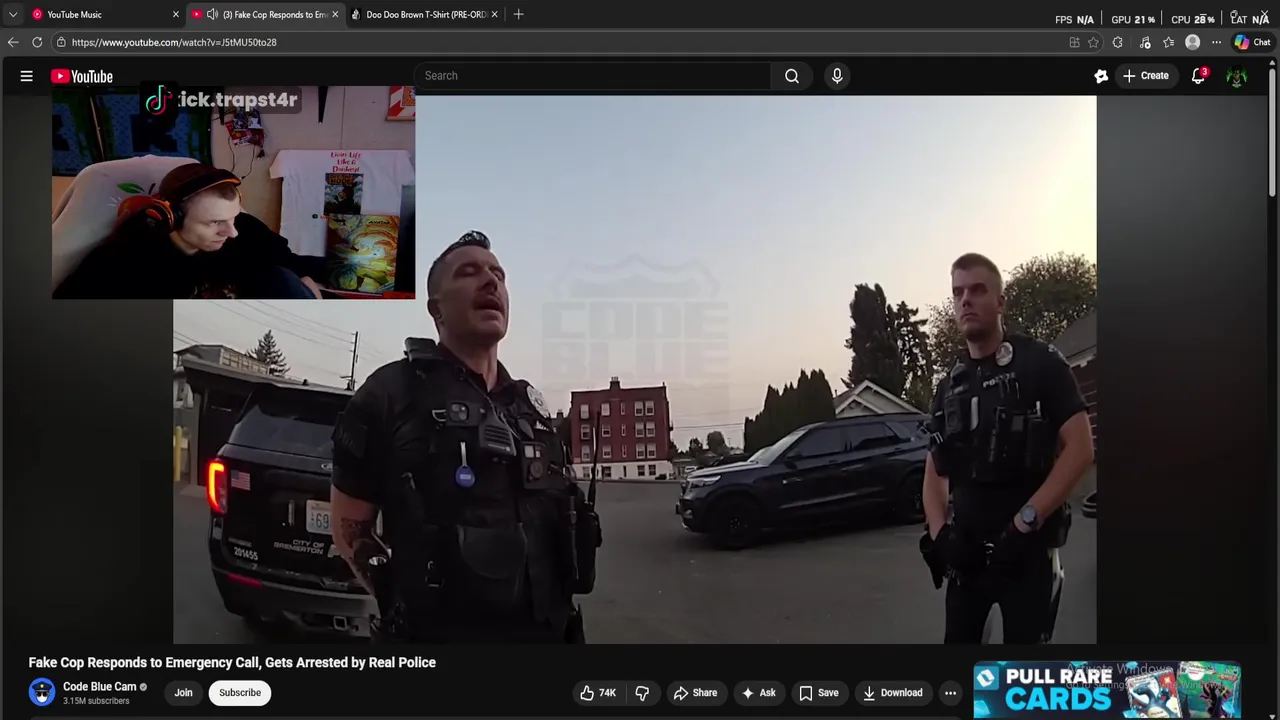This screenshot has width=1280, height=720.
Task: Open the YouTube Premium star badge icon
Action: tap(1101, 76)
